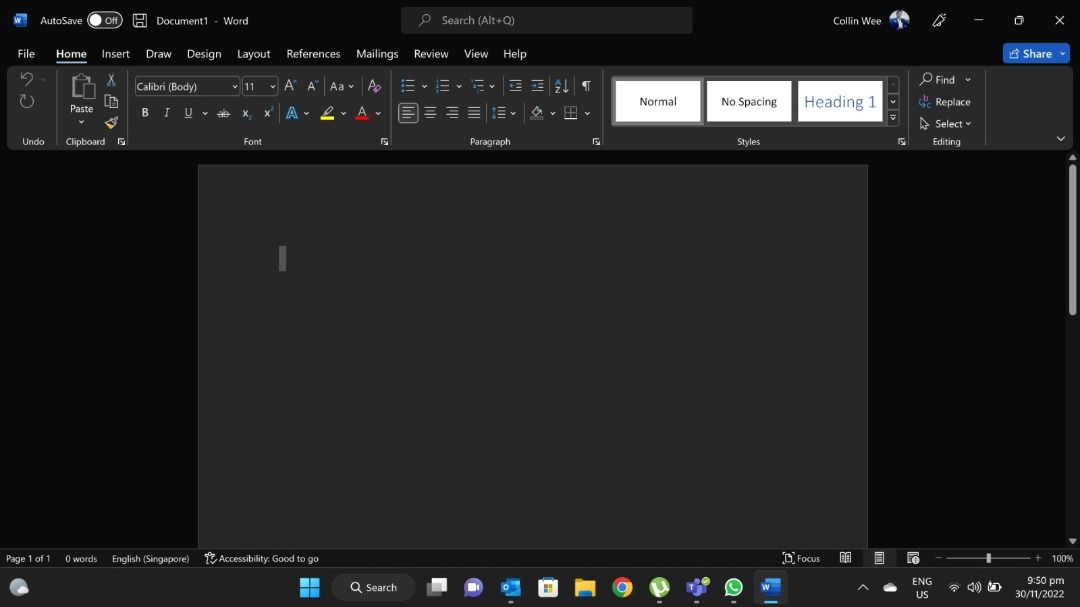
Task: Open Google Chrome from taskbar
Action: coord(622,587)
